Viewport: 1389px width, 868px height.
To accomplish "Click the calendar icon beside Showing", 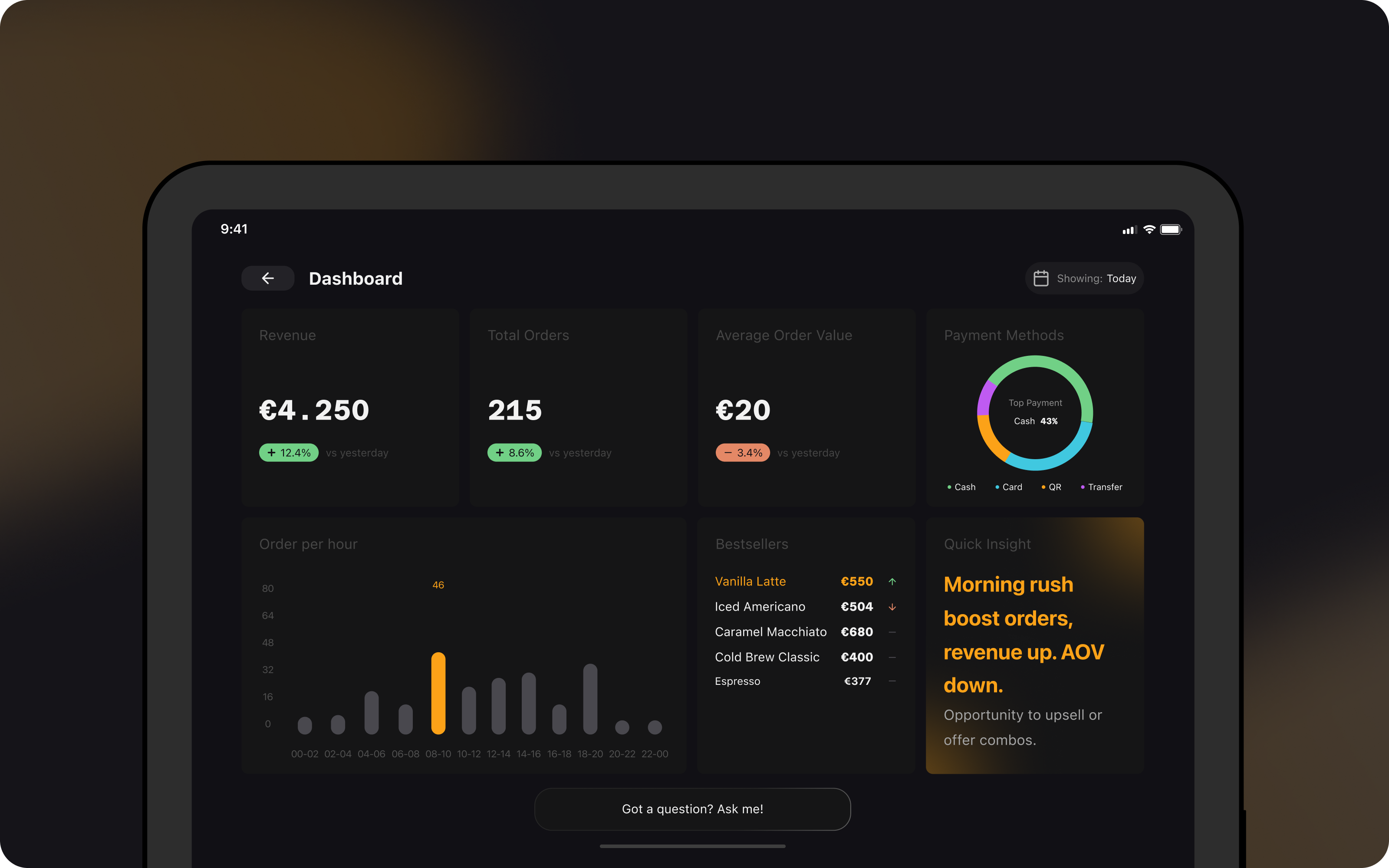I will tap(1040, 279).
